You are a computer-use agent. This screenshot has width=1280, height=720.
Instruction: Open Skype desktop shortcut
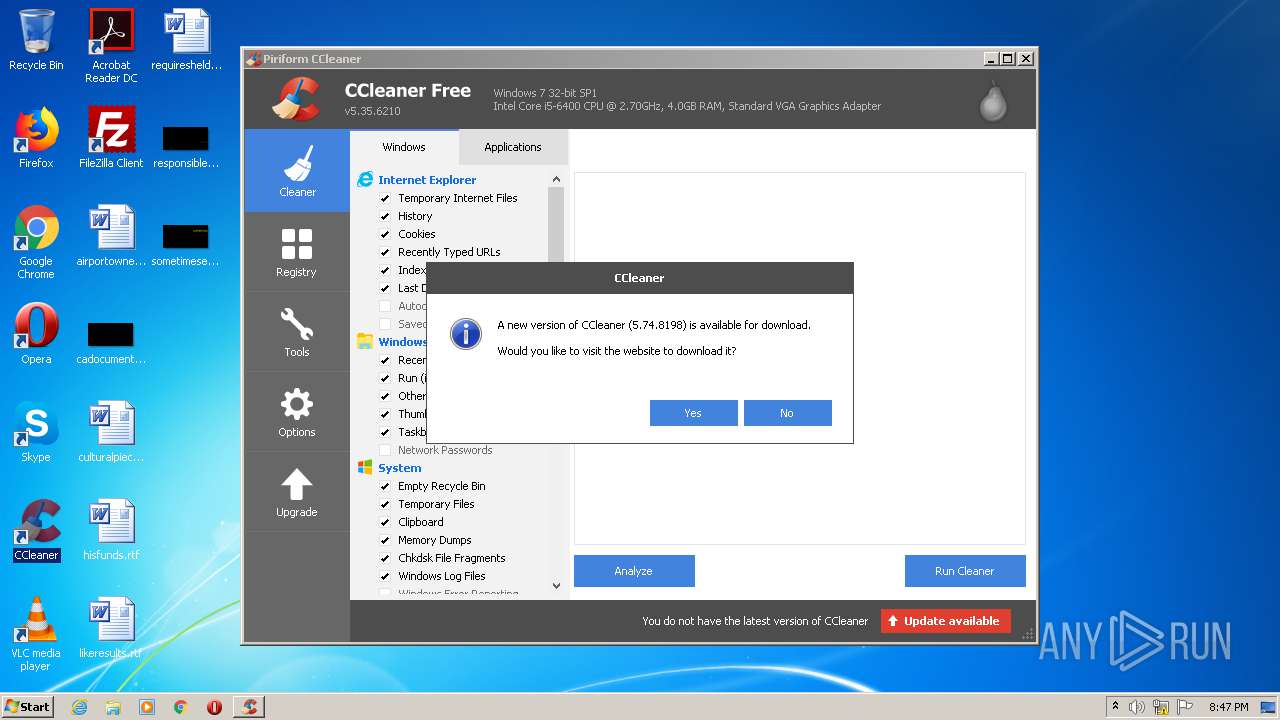(36, 432)
